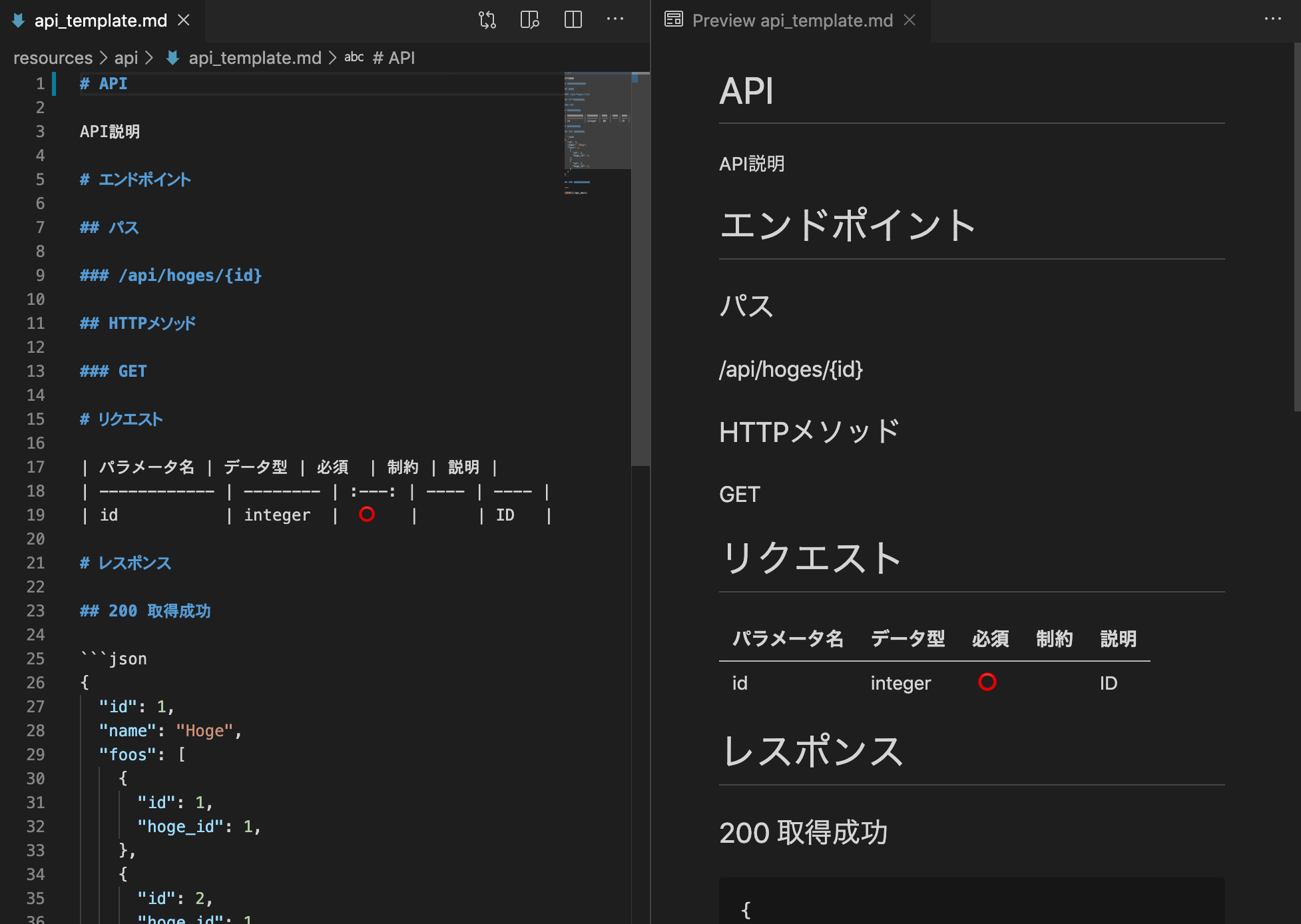Screen dimensions: 1301x924
Task: Click the Preview tab icon
Action: (674, 19)
